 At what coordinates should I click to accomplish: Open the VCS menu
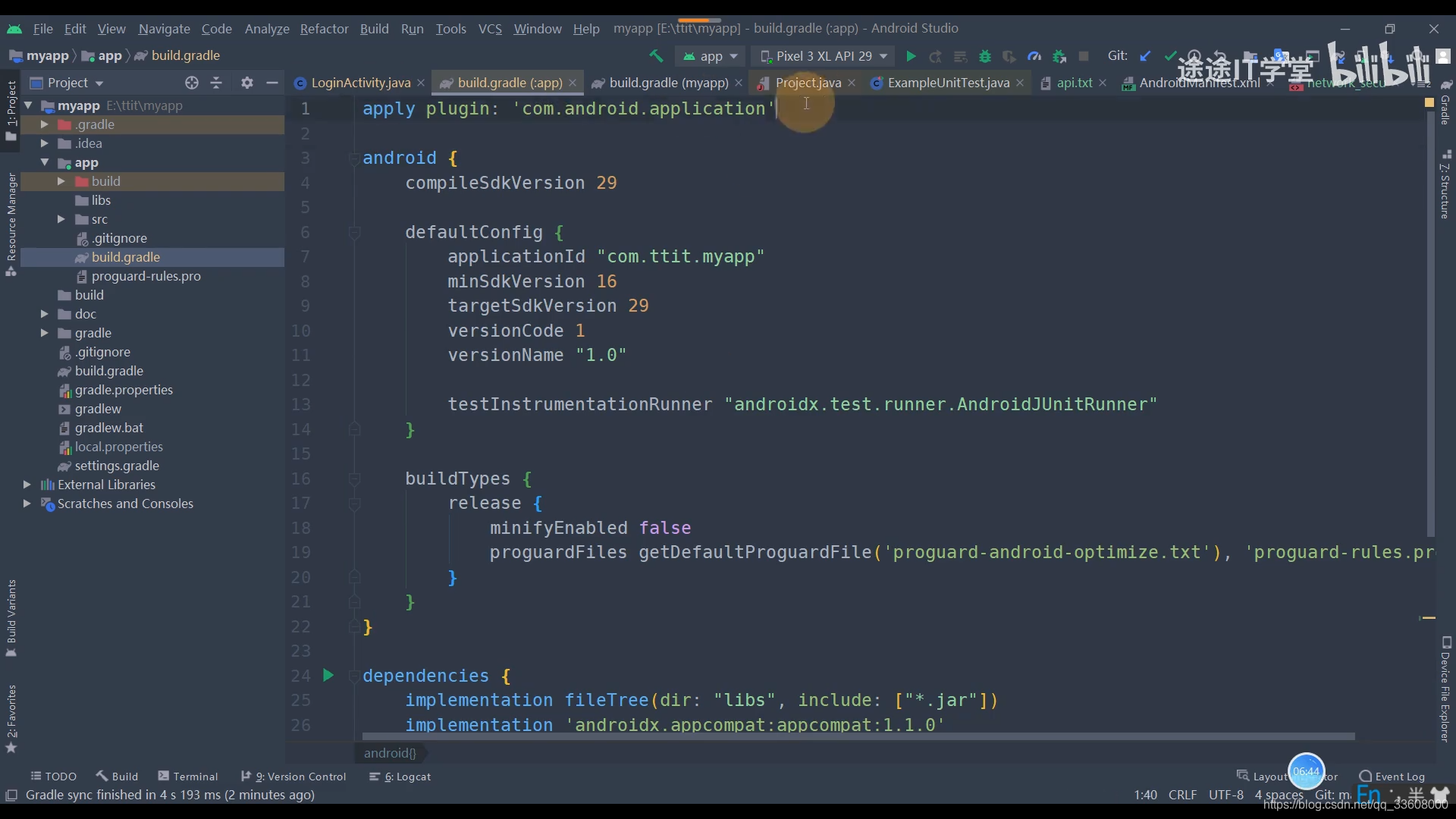(490, 29)
